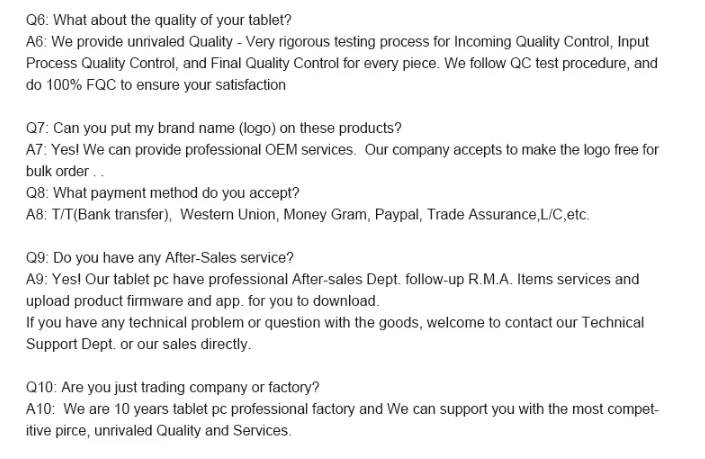Click the line beginning "Process Quality Control"
The height and width of the screenshot is (459, 705).
pos(340,65)
